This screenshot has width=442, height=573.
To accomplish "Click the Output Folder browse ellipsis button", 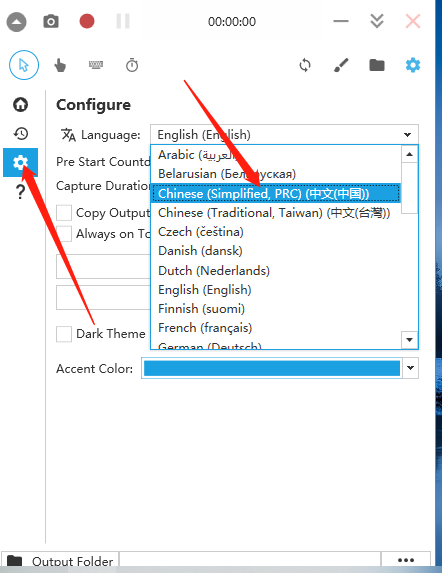I will [406, 560].
